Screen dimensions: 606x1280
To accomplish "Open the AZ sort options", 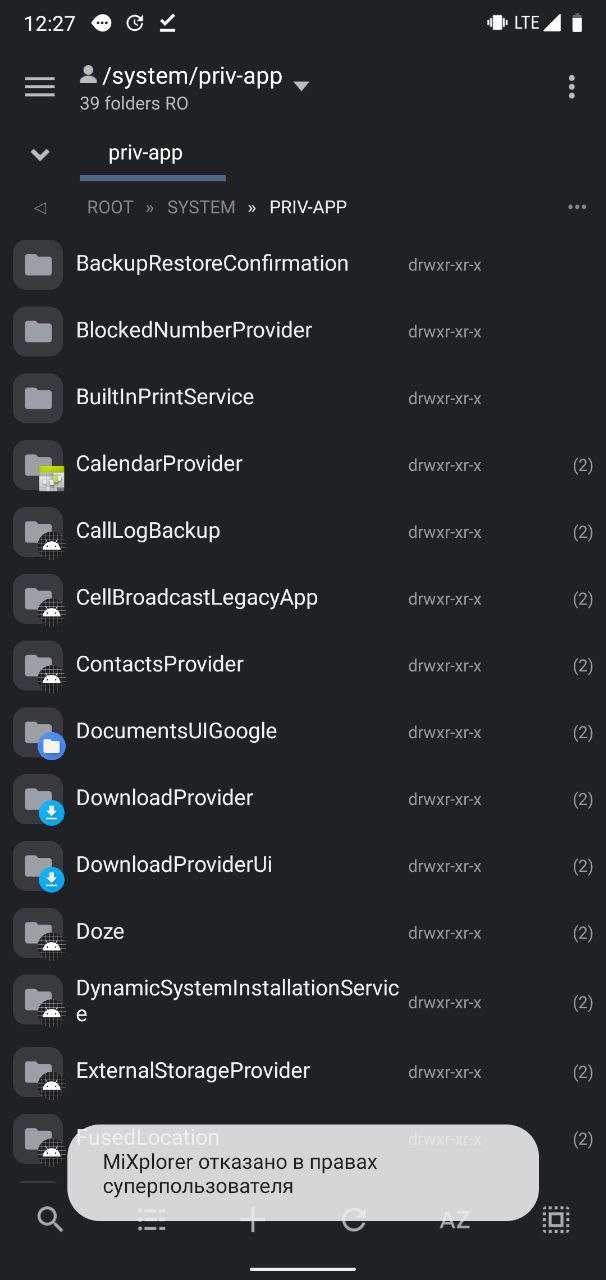I will point(455,1219).
